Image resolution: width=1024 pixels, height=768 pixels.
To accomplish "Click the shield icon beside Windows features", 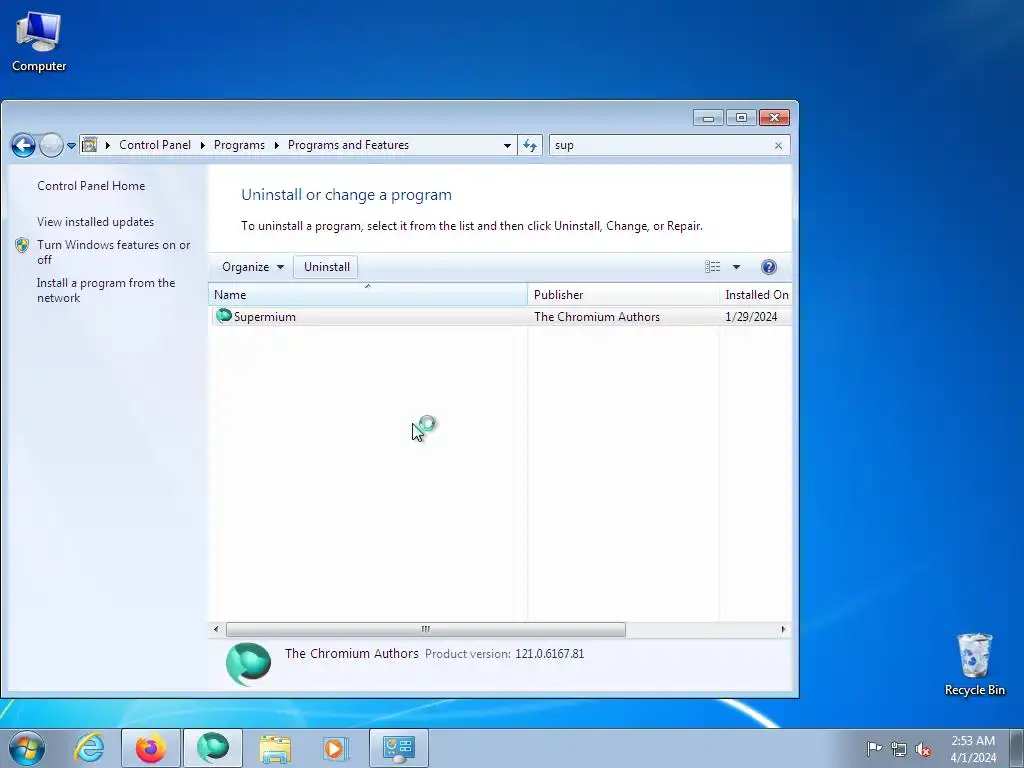I will [x=22, y=245].
